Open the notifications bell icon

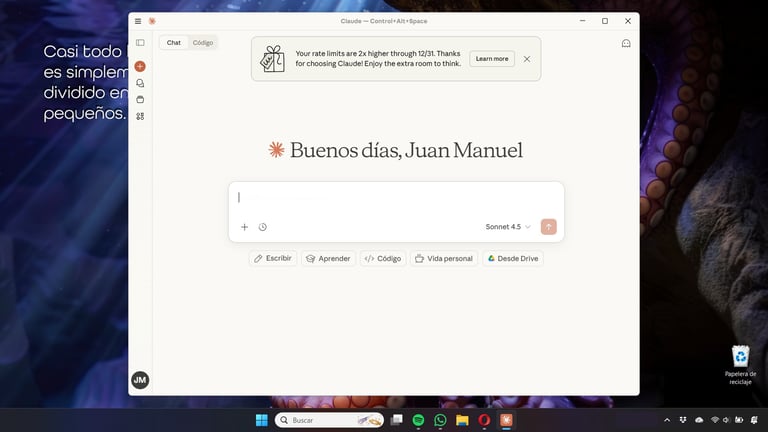coord(755,420)
